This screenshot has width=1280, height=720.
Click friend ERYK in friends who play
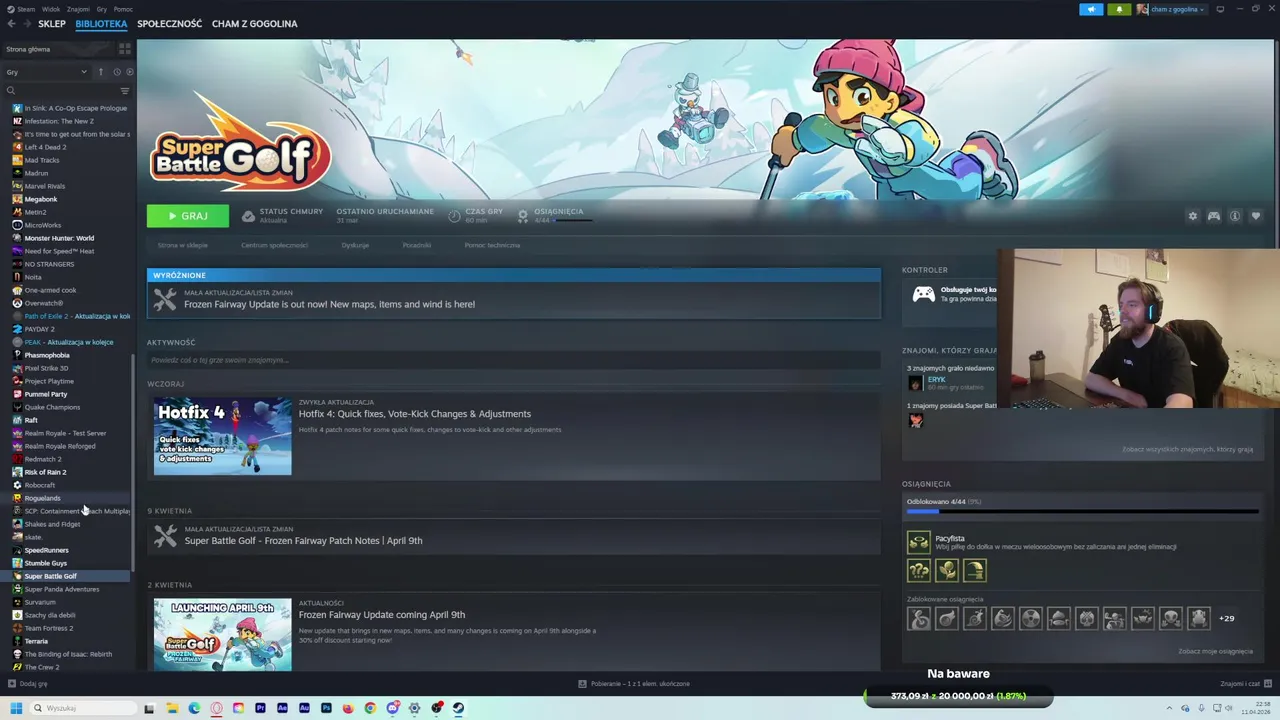click(936, 380)
